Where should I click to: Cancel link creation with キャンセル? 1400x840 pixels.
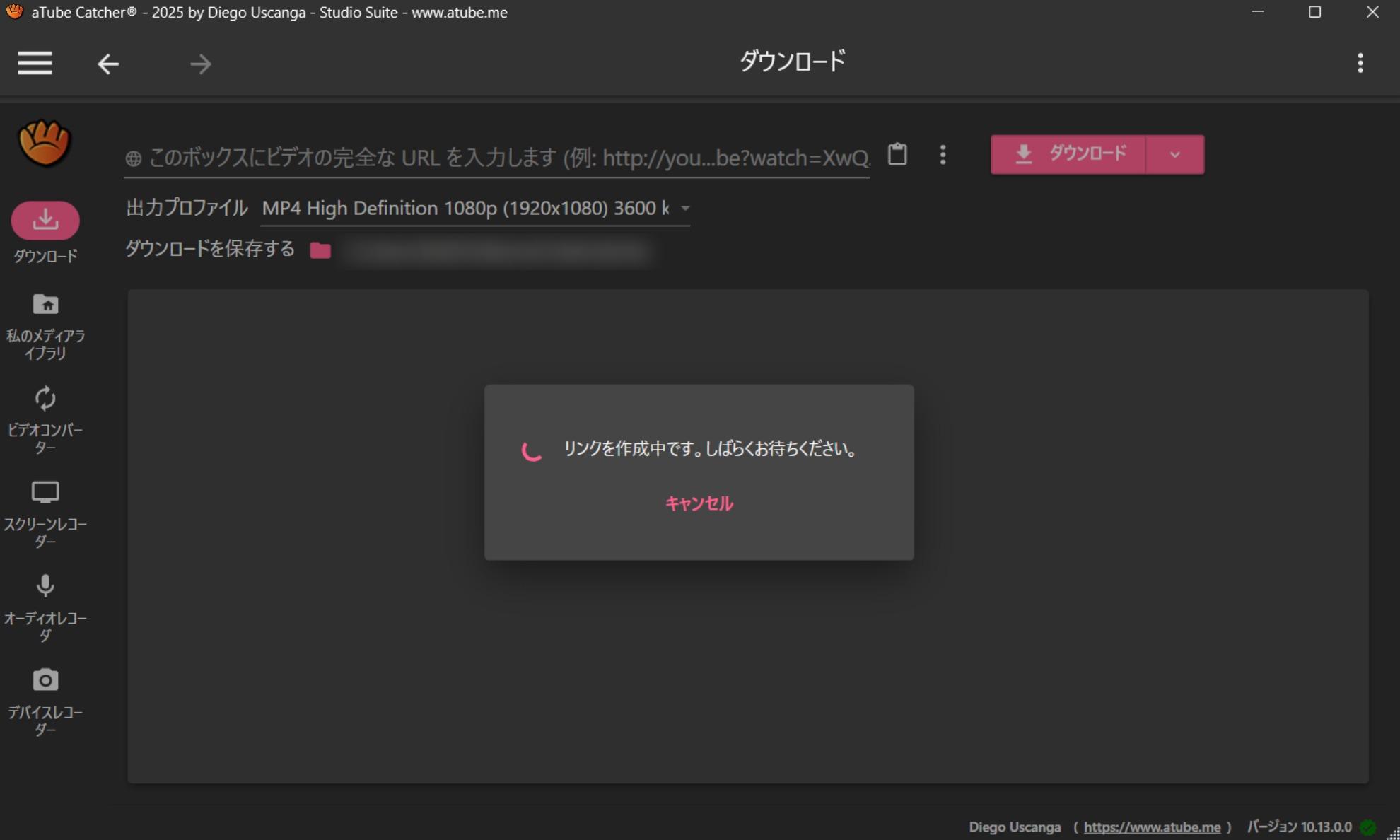pyautogui.click(x=699, y=503)
